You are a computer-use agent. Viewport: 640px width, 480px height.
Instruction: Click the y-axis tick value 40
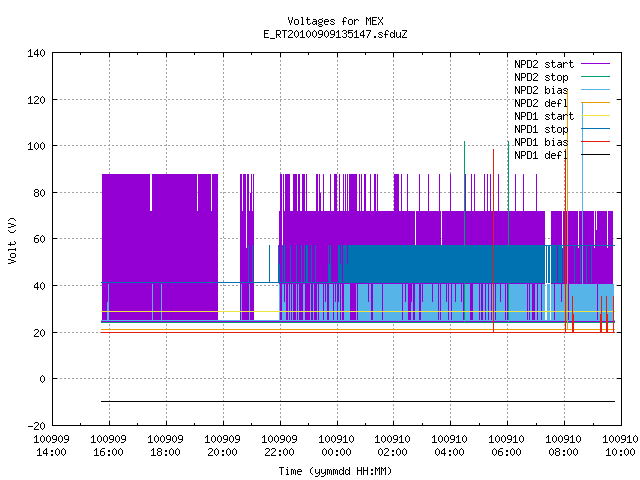pyautogui.click(x=39, y=286)
